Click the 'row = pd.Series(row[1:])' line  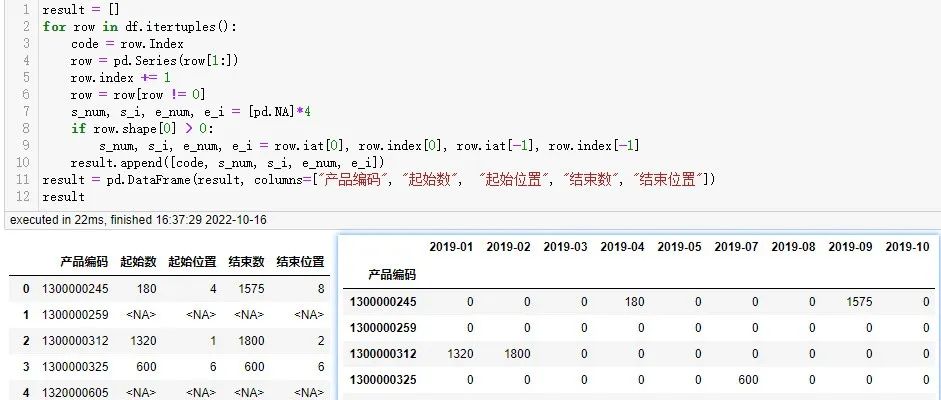click(x=155, y=61)
